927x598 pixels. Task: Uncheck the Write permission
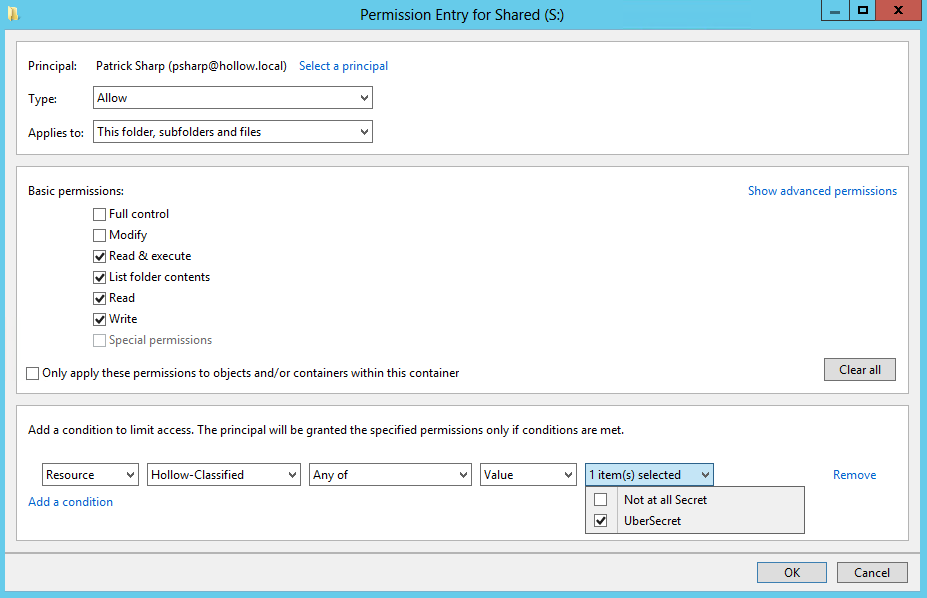[x=99, y=319]
